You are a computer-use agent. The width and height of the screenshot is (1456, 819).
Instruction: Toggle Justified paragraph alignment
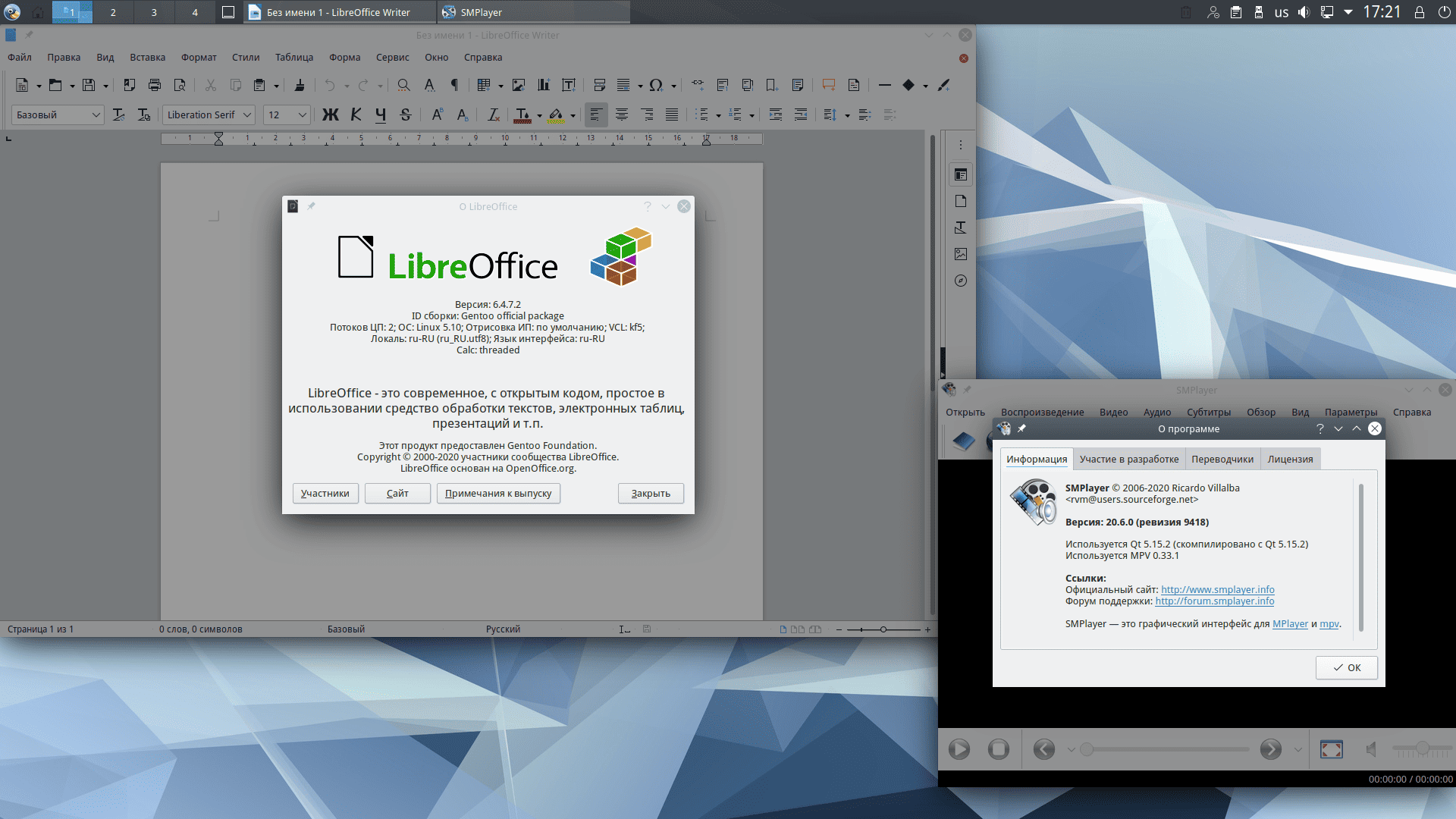(x=672, y=115)
